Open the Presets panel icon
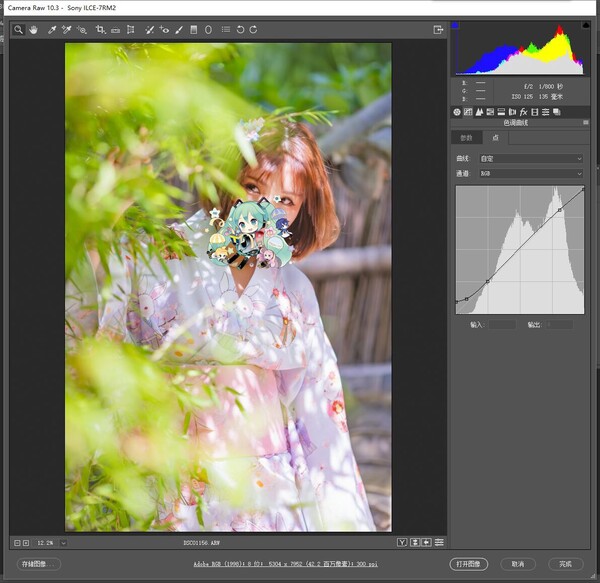This screenshot has width=600, height=583. (546, 112)
